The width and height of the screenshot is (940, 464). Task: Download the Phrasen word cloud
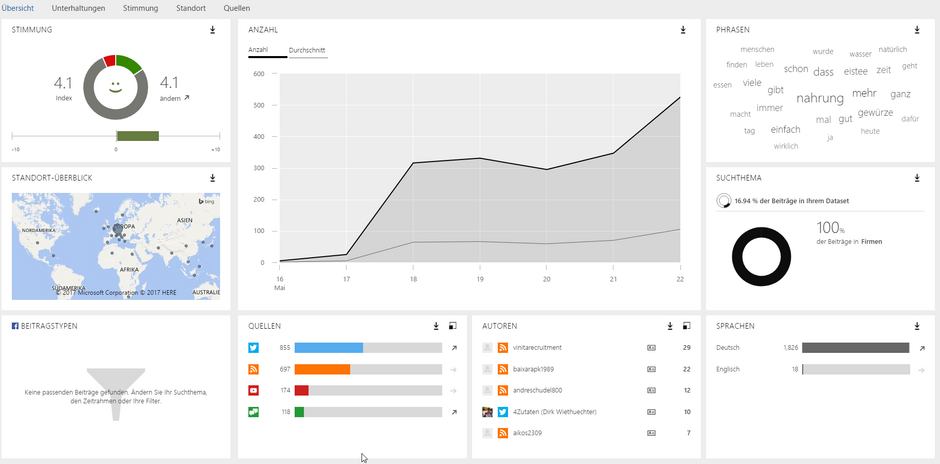[x=917, y=30]
